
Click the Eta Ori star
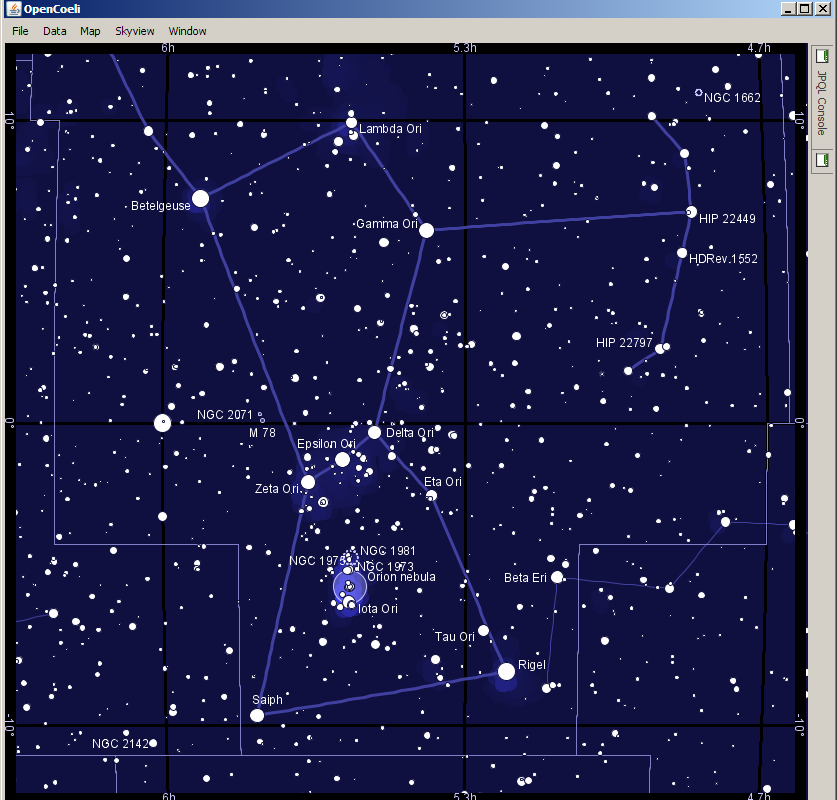click(x=431, y=496)
